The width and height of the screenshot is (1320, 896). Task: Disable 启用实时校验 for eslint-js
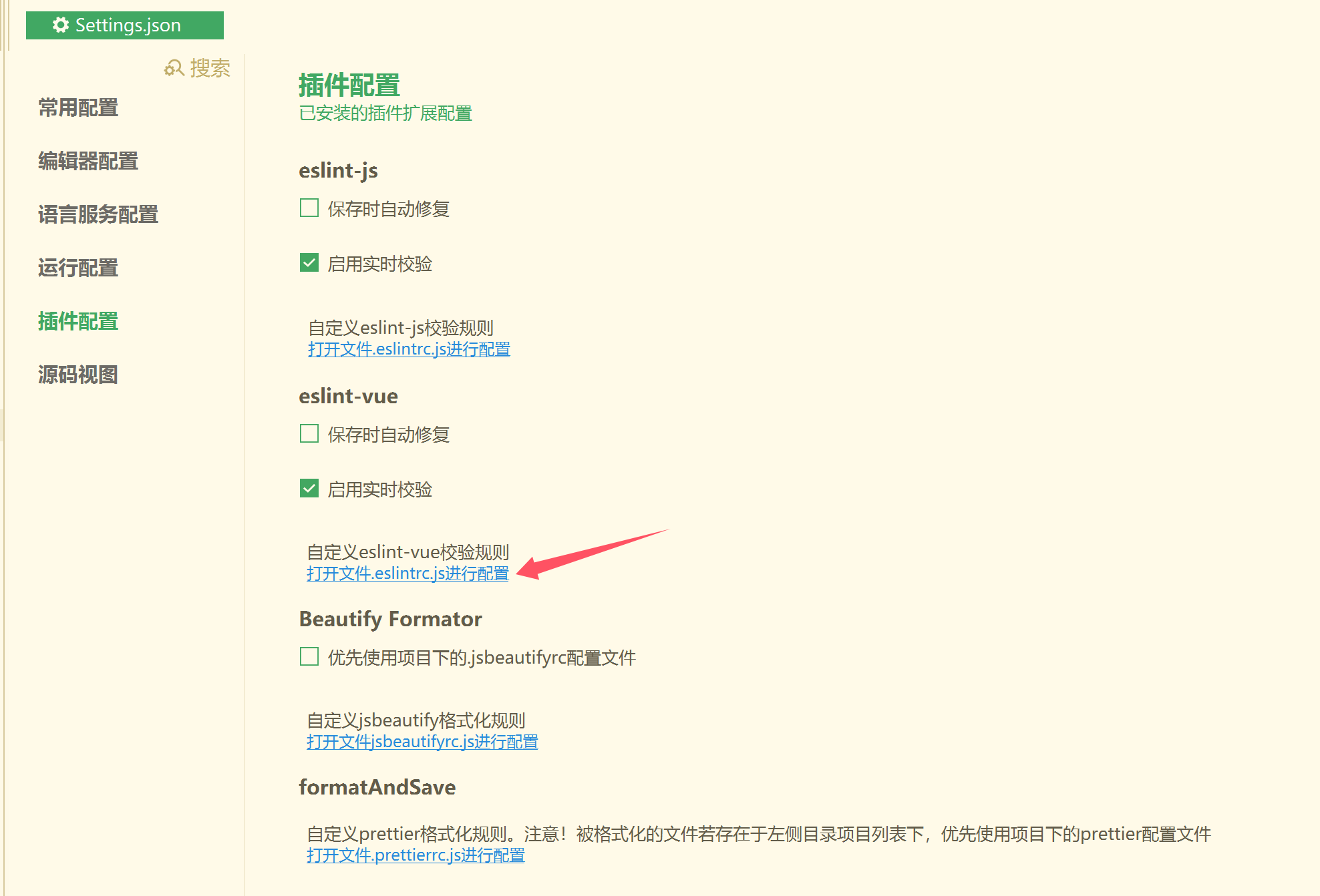tap(309, 262)
